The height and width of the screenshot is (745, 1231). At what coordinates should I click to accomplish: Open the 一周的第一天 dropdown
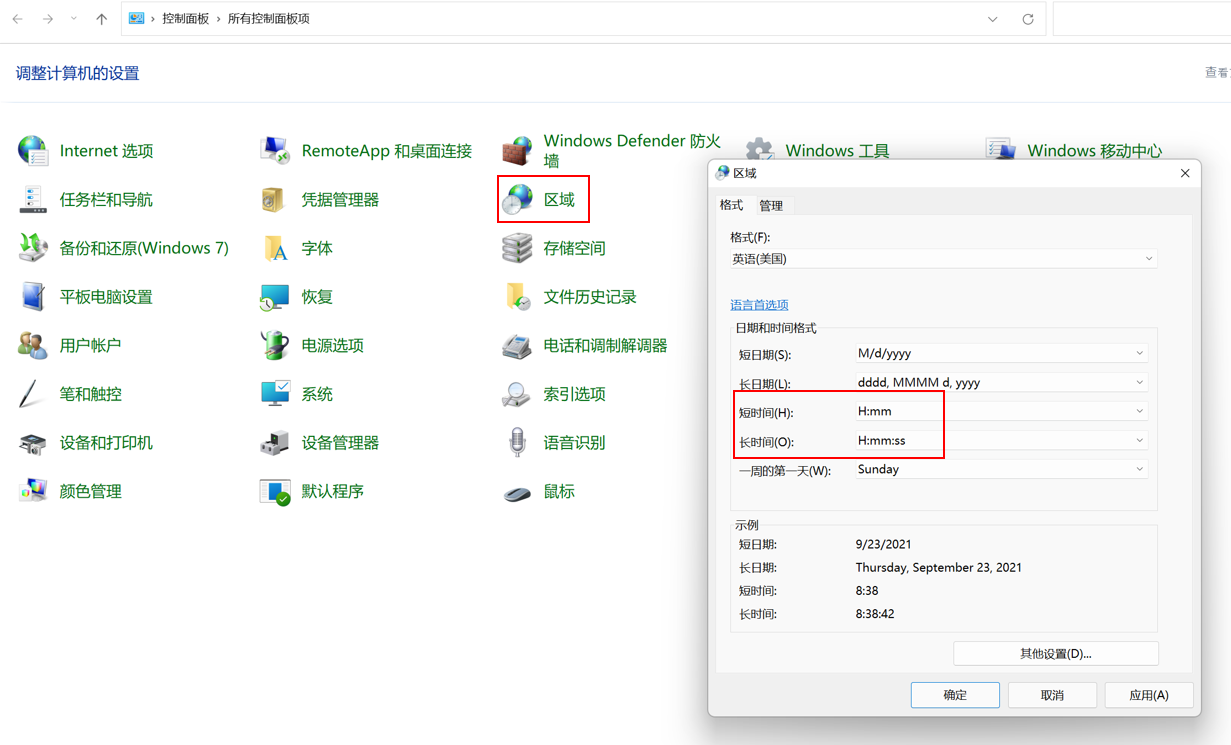click(x=1139, y=469)
